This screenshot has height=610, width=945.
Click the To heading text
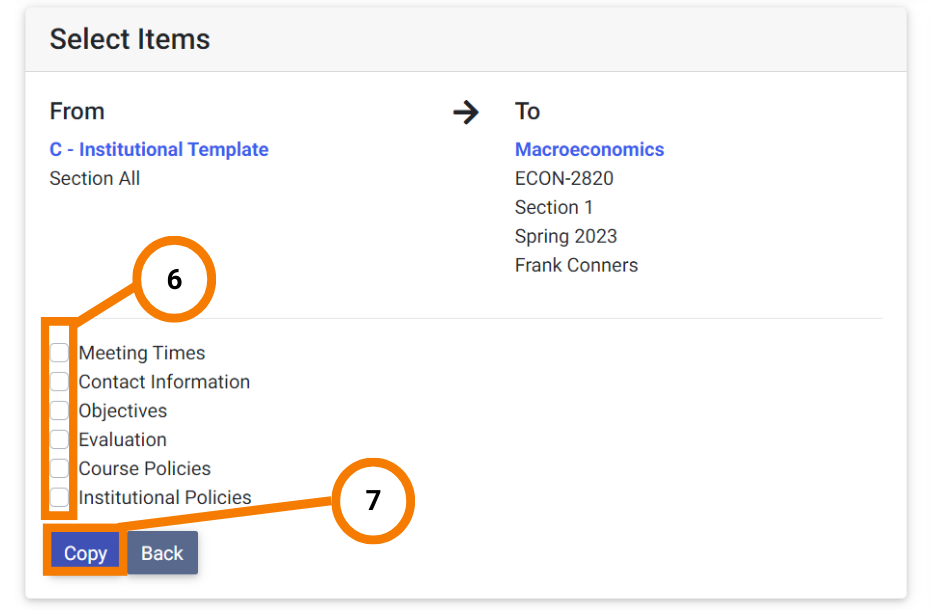527,112
